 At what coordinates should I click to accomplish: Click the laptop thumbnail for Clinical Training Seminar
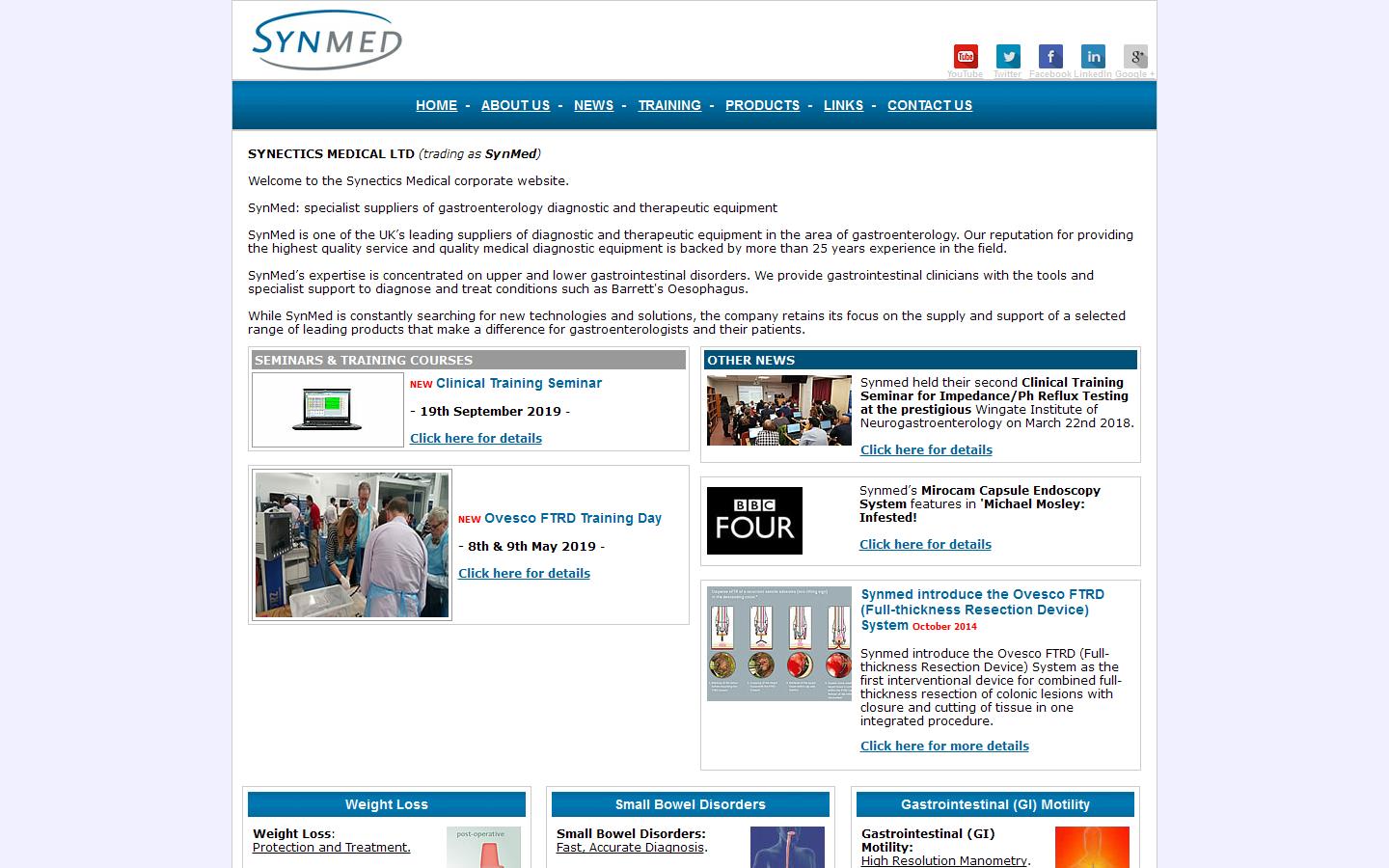point(328,410)
